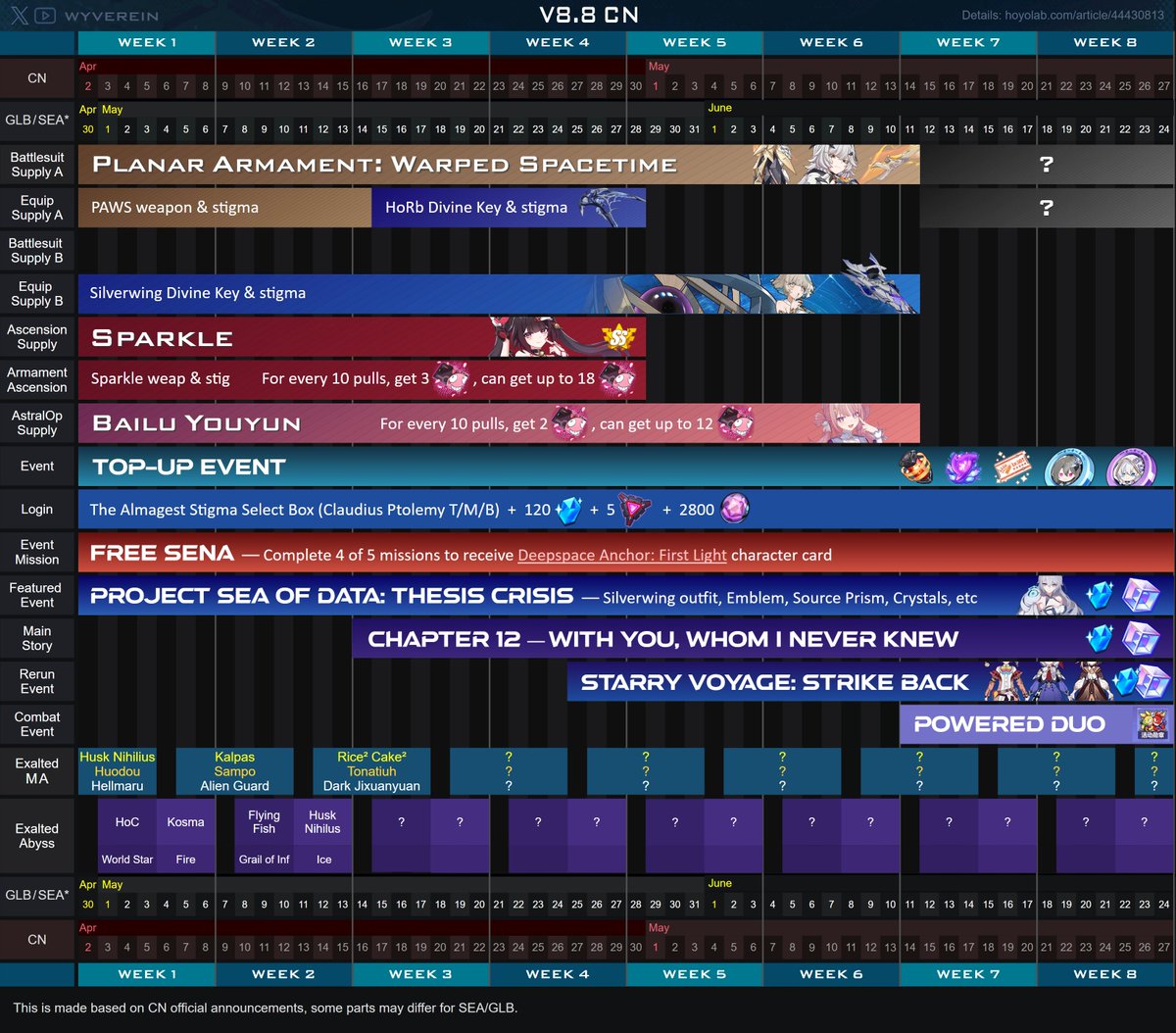Click the prism cube icon in Project Sea of Data row
This screenshot has height=1033, width=1176.
tap(1141, 596)
